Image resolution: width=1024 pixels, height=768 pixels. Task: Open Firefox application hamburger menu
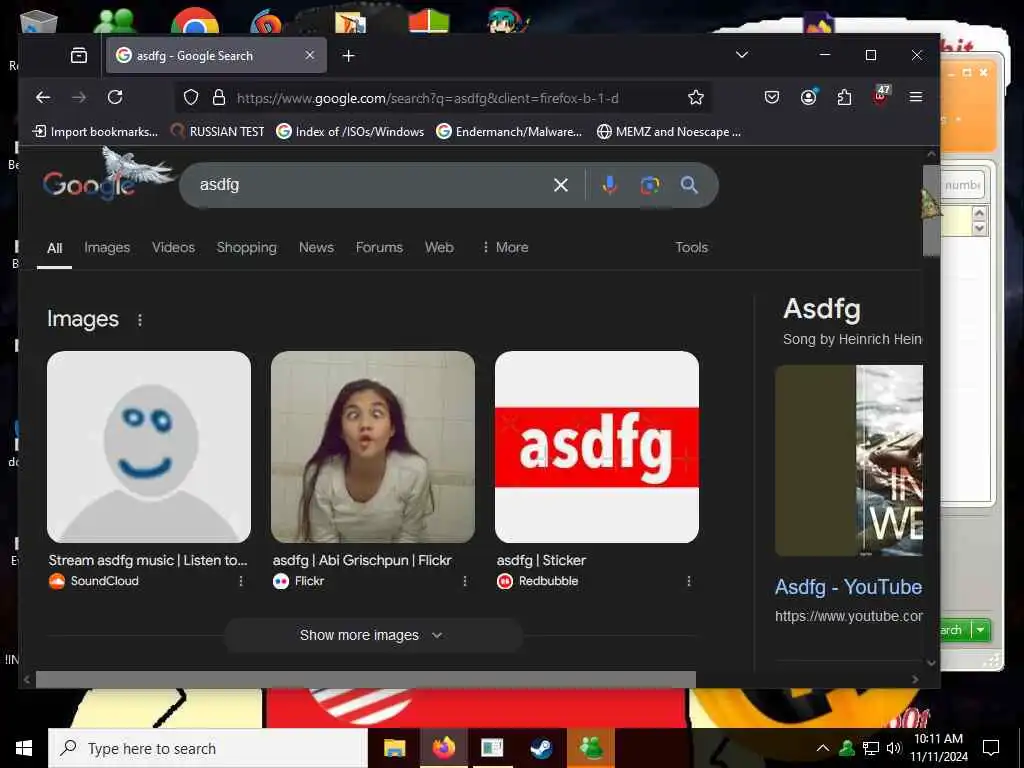(916, 97)
